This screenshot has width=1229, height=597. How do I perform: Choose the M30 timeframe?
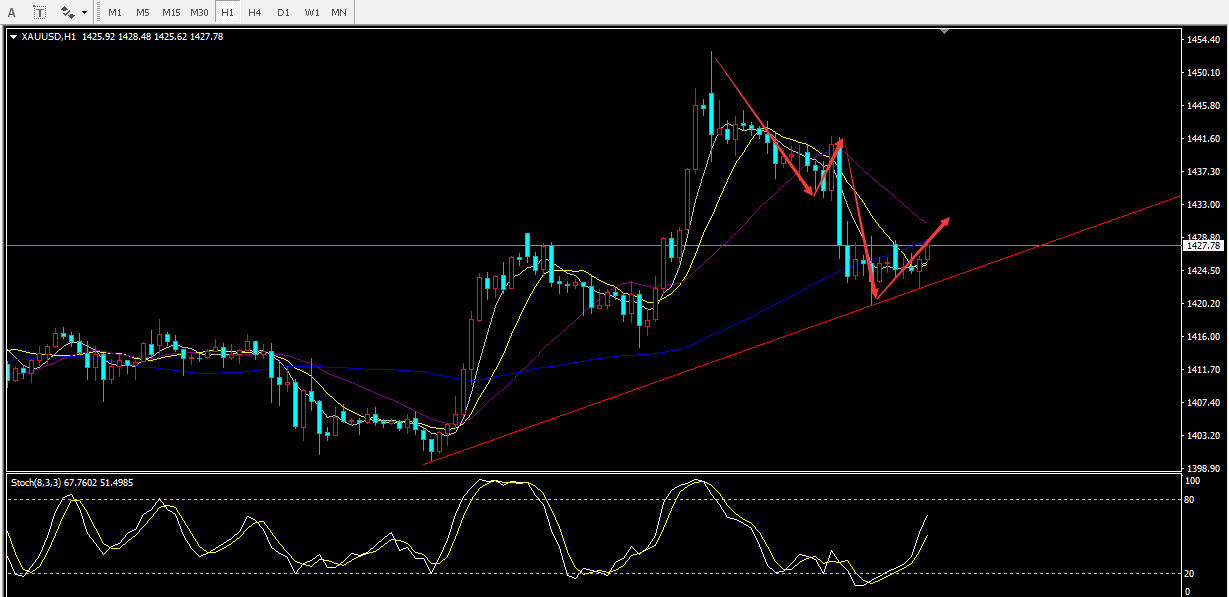[x=200, y=12]
